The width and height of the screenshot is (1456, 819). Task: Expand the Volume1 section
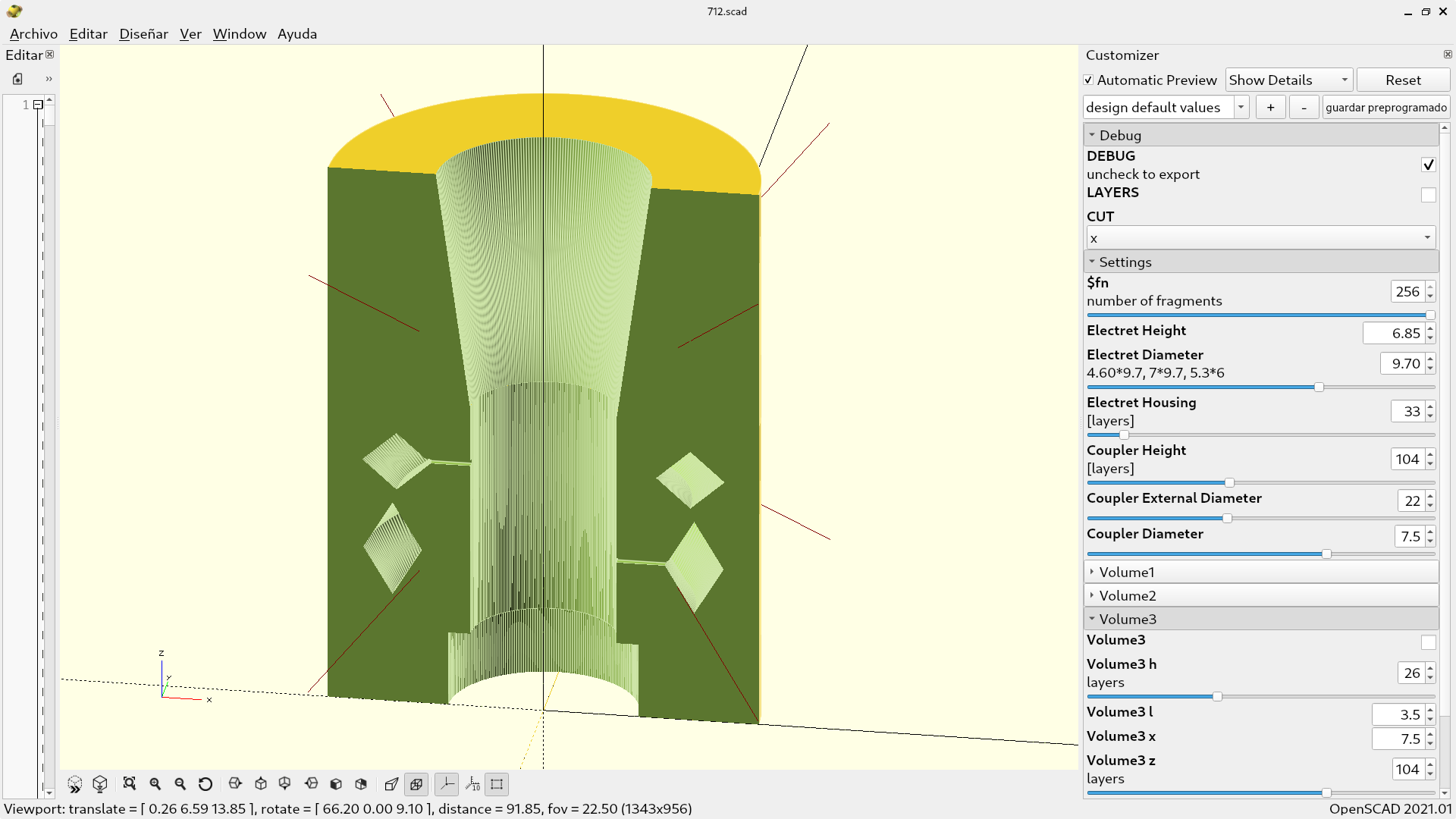click(1261, 572)
